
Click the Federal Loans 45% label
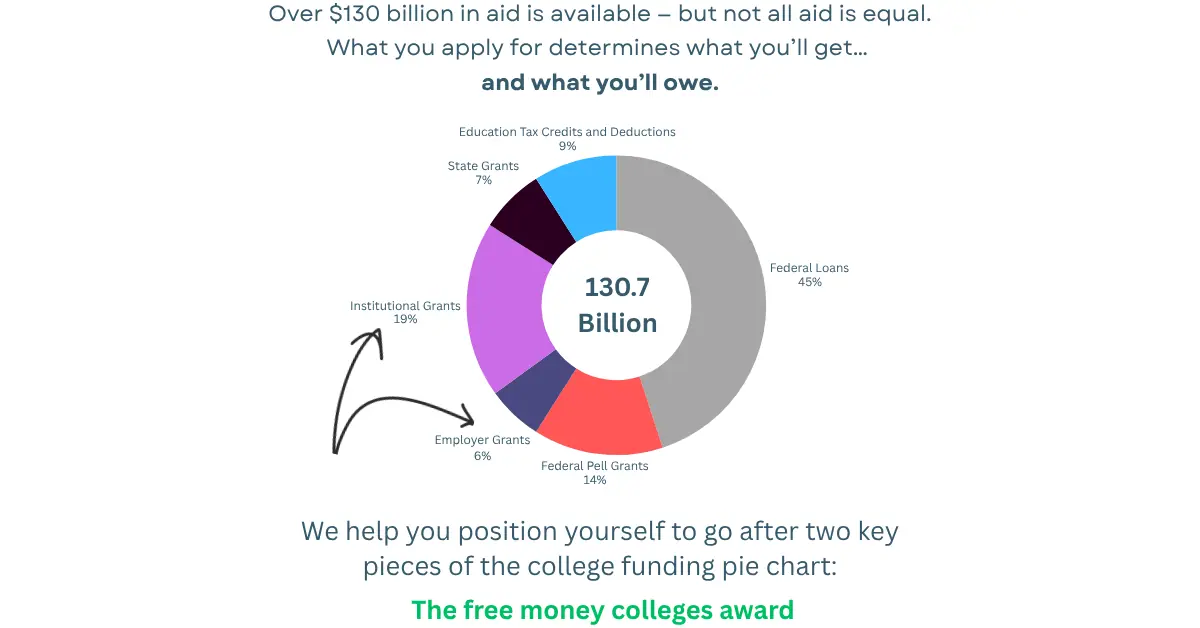click(808, 275)
